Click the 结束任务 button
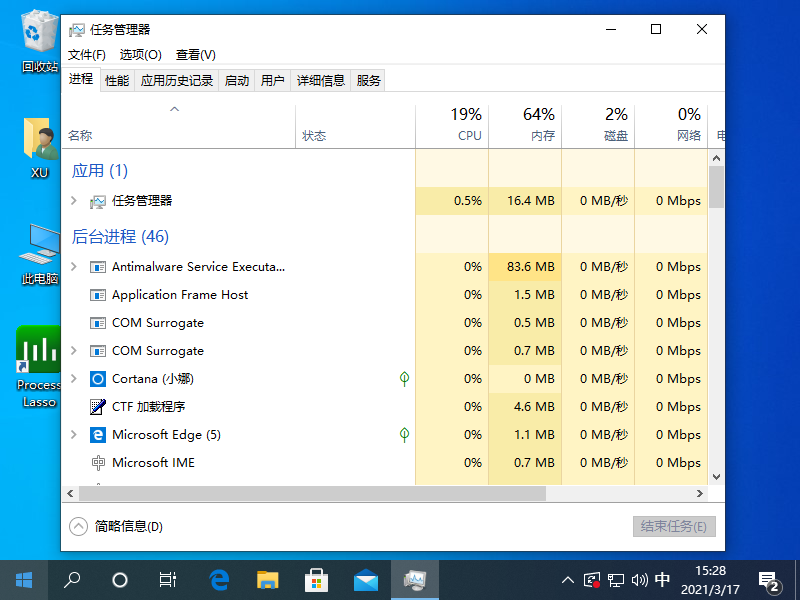The height and width of the screenshot is (600, 800). coord(674,526)
